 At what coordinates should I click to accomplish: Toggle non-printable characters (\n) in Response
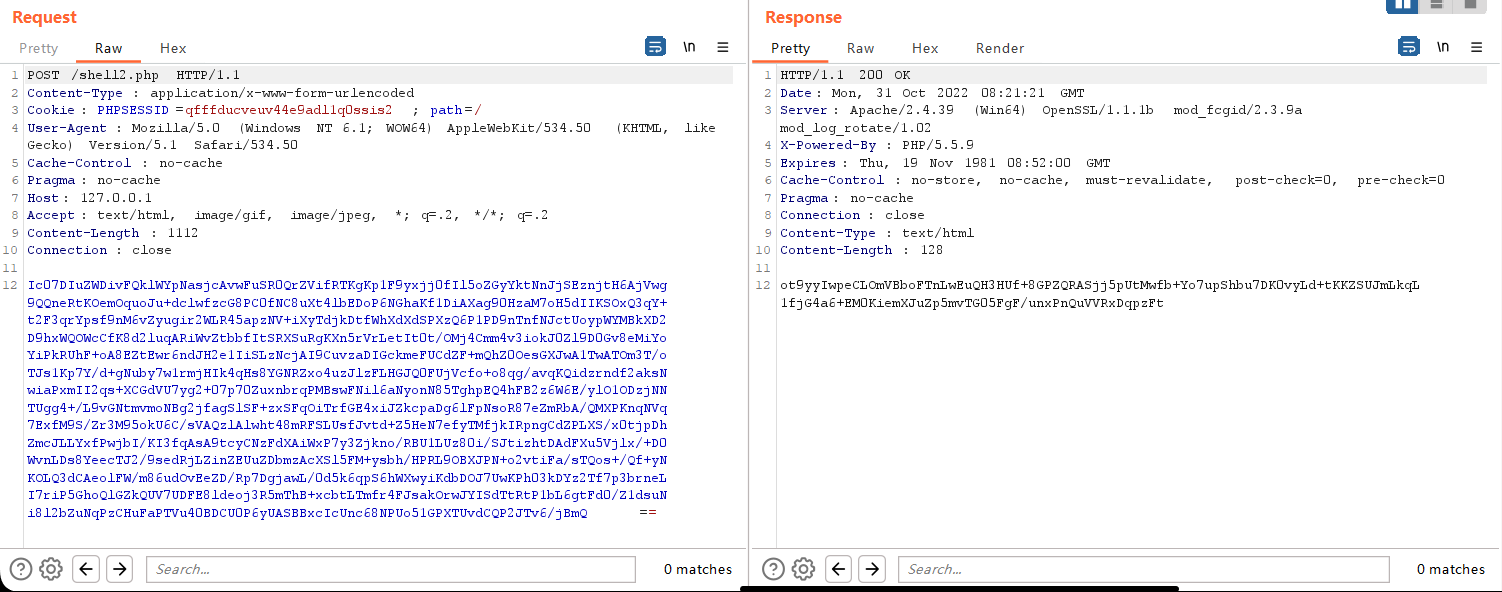(1442, 47)
